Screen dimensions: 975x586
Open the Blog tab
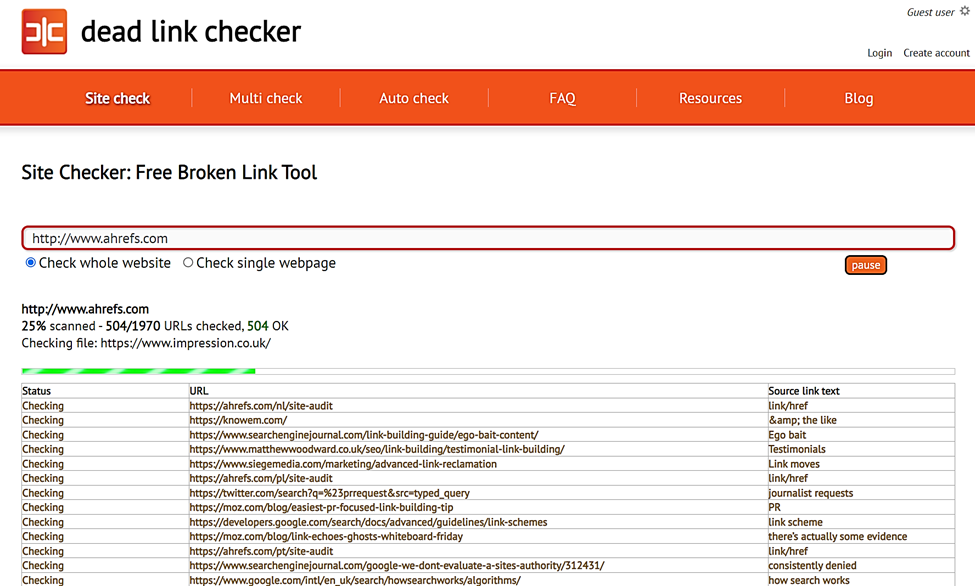859,98
